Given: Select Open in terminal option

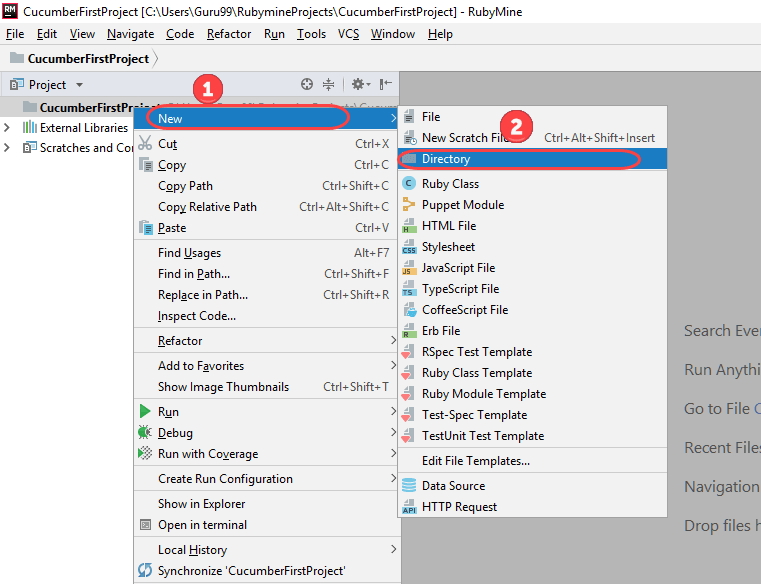Looking at the screenshot, I should click(x=202, y=525).
